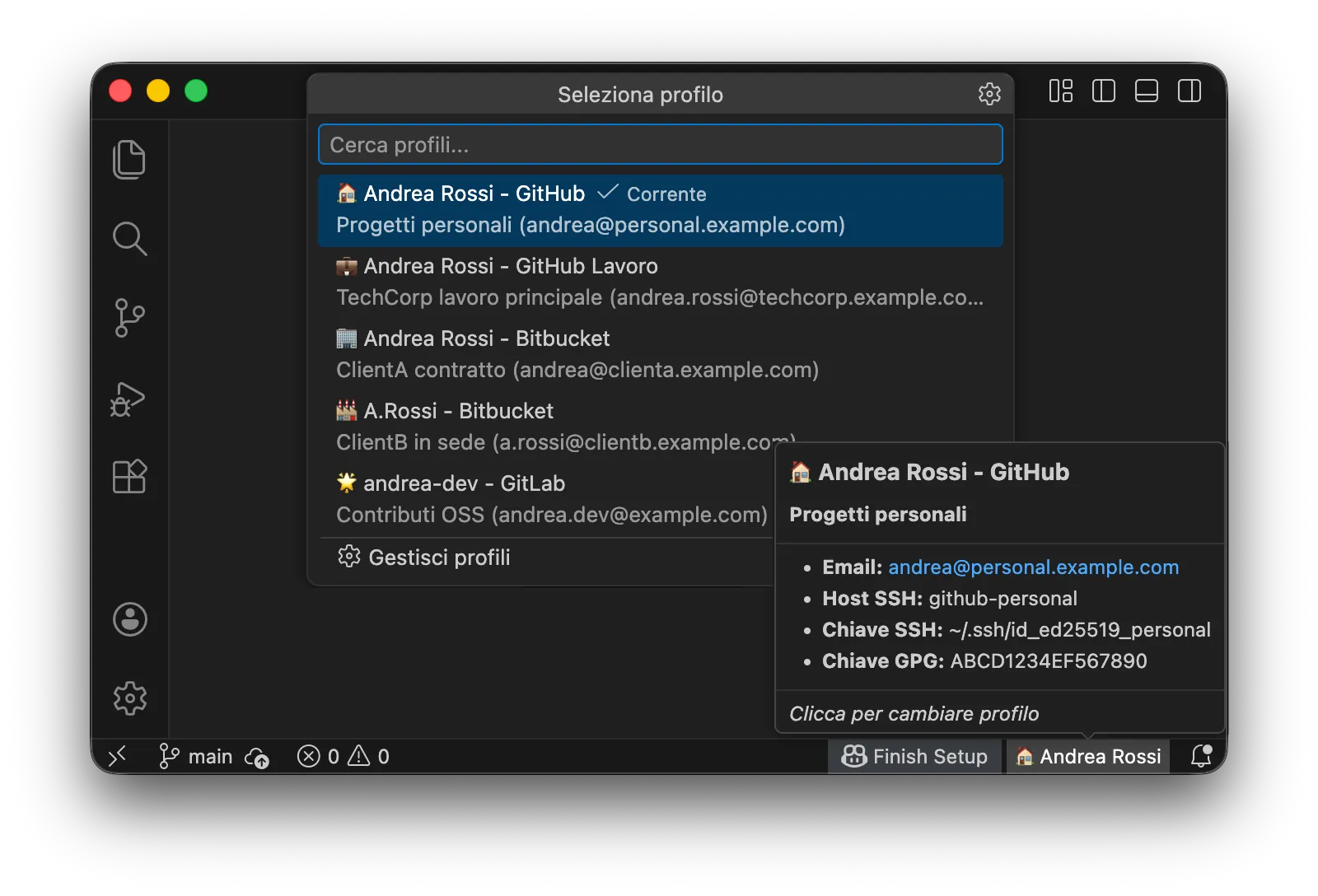Minimize the window with the yellow button
1318x896 pixels.
(158, 91)
